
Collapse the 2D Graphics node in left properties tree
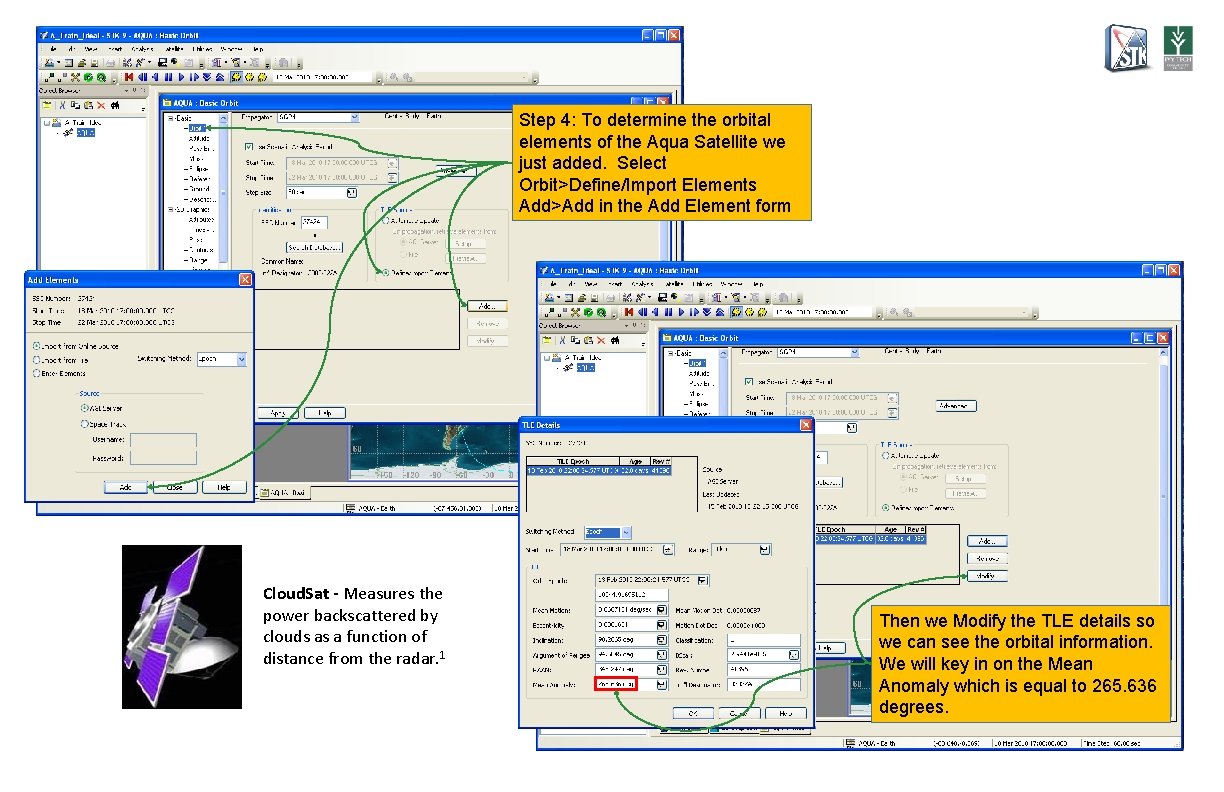(x=170, y=209)
